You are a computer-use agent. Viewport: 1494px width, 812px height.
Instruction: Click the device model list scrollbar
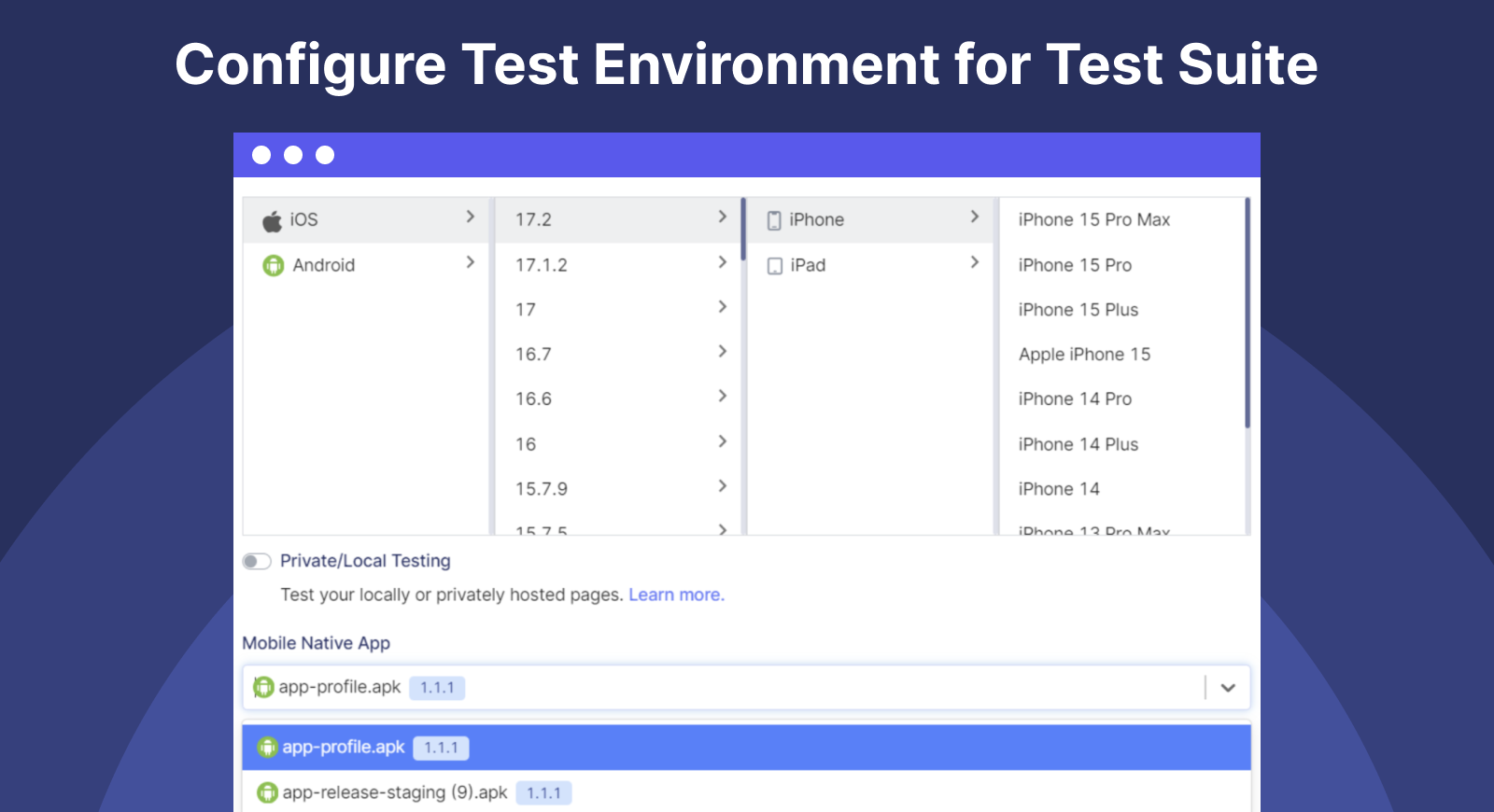click(1247, 313)
